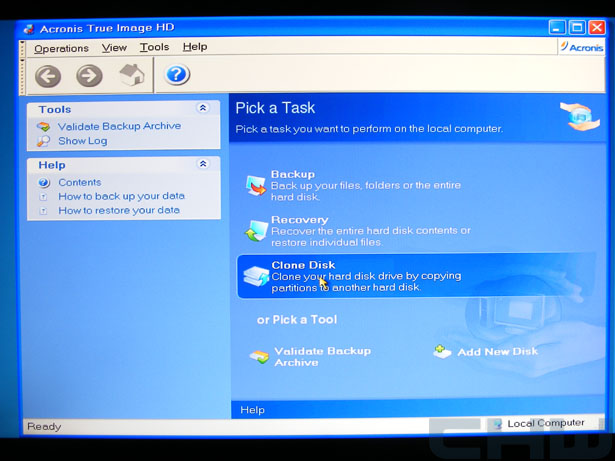Viewport: 615px width, 461px height.
Task: Click the Ready status bar text
Action: 44,426
